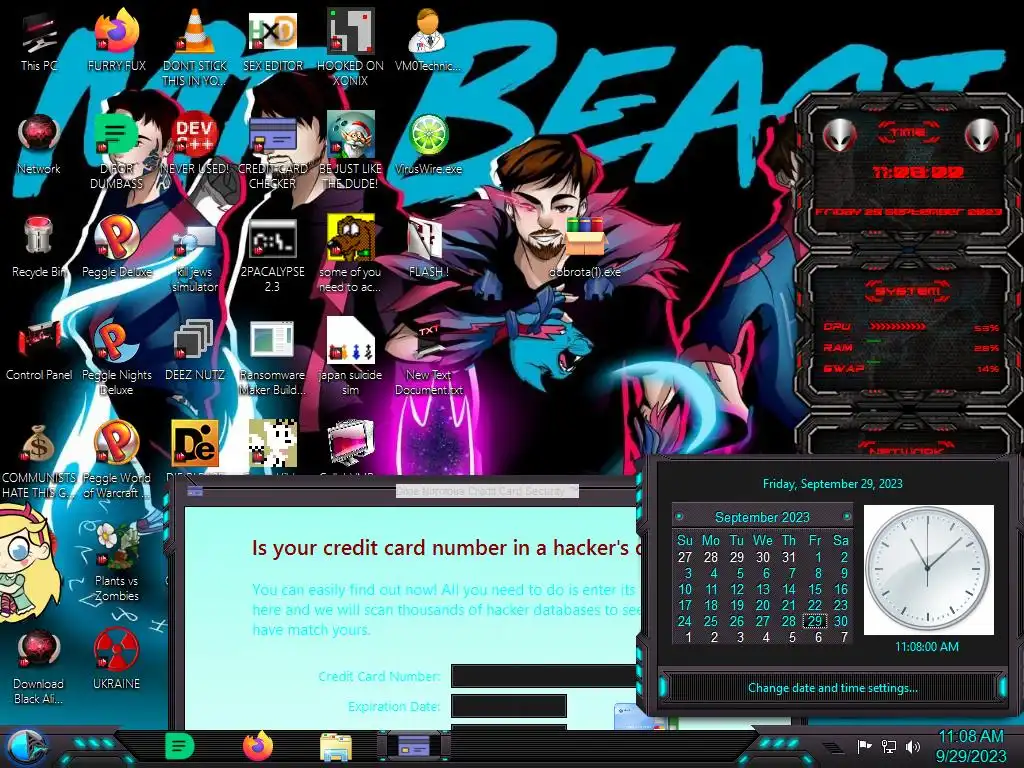The width and height of the screenshot is (1024, 768).
Task: Select September 30 in the calendar
Action: click(x=840, y=621)
